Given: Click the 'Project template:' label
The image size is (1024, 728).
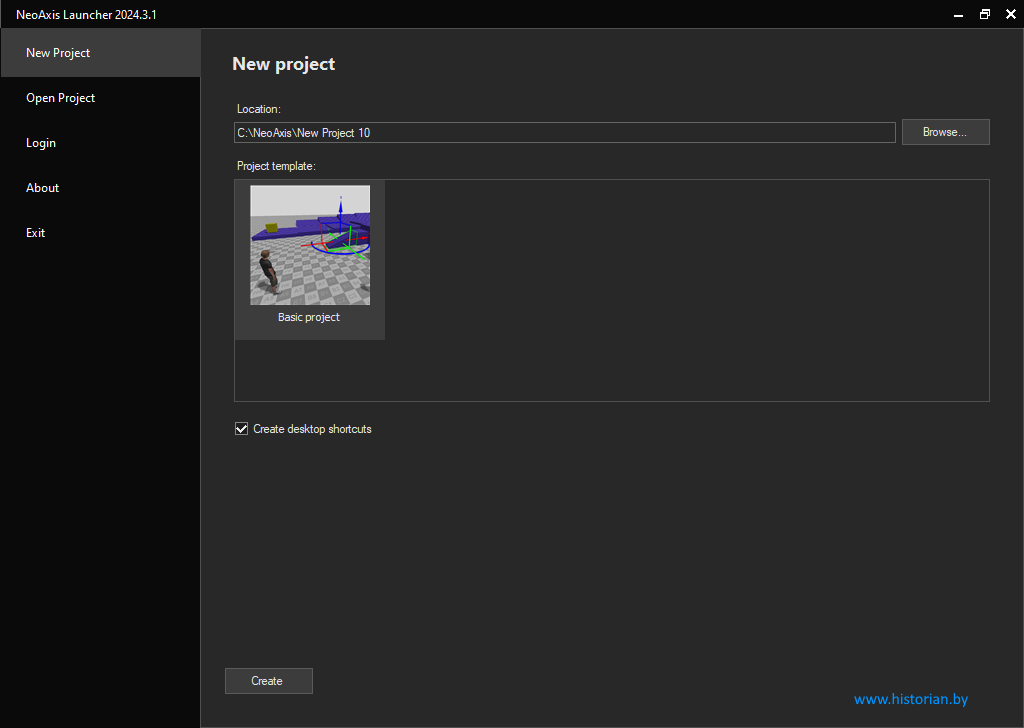Looking at the screenshot, I should pos(276,166).
